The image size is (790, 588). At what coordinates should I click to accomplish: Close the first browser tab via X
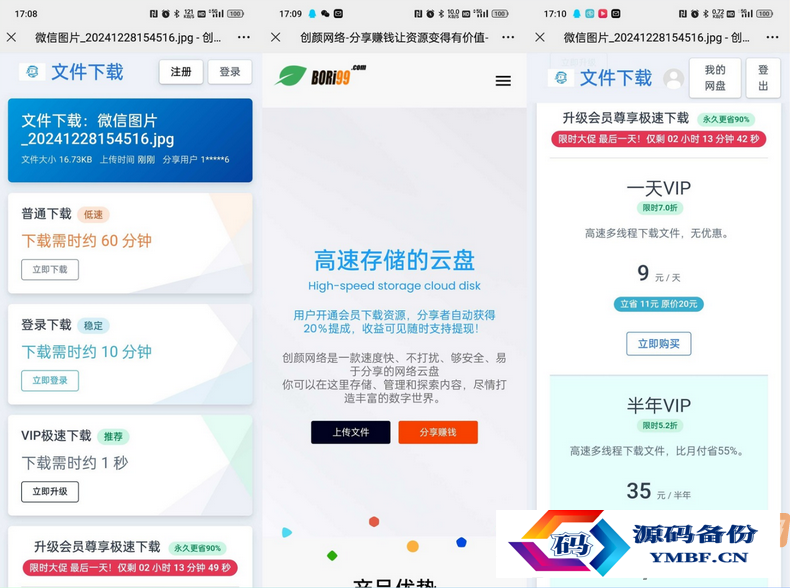click(x=12, y=37)
